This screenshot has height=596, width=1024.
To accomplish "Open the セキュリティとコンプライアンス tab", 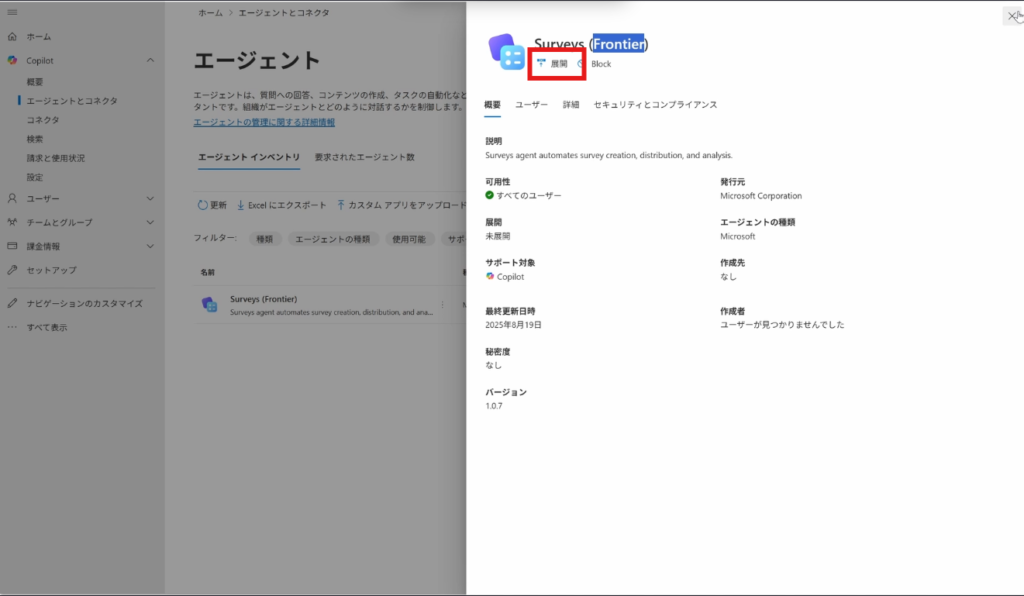I will (655, 105).
